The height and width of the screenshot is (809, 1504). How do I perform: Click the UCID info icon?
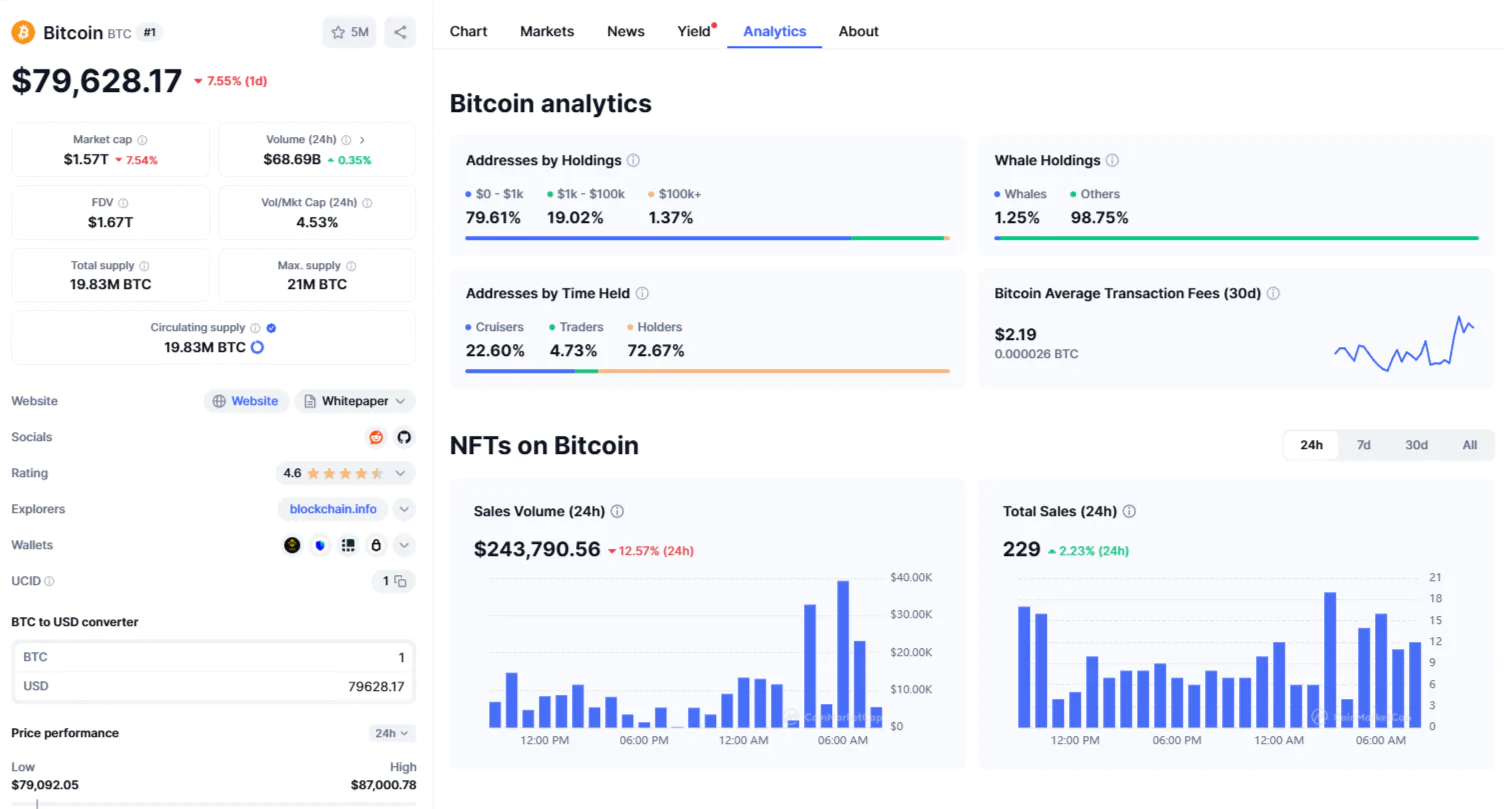49,581
